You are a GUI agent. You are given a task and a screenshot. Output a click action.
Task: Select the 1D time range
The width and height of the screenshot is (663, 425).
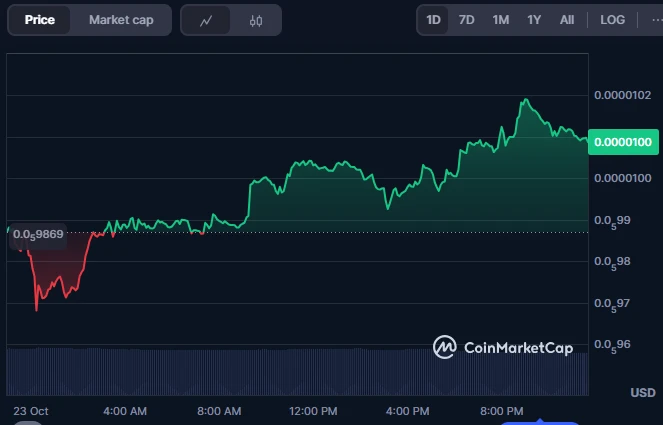point(433,20)
